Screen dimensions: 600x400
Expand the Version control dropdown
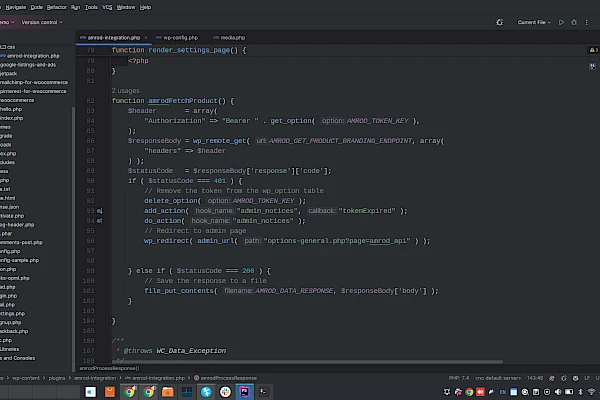(42, 21)
